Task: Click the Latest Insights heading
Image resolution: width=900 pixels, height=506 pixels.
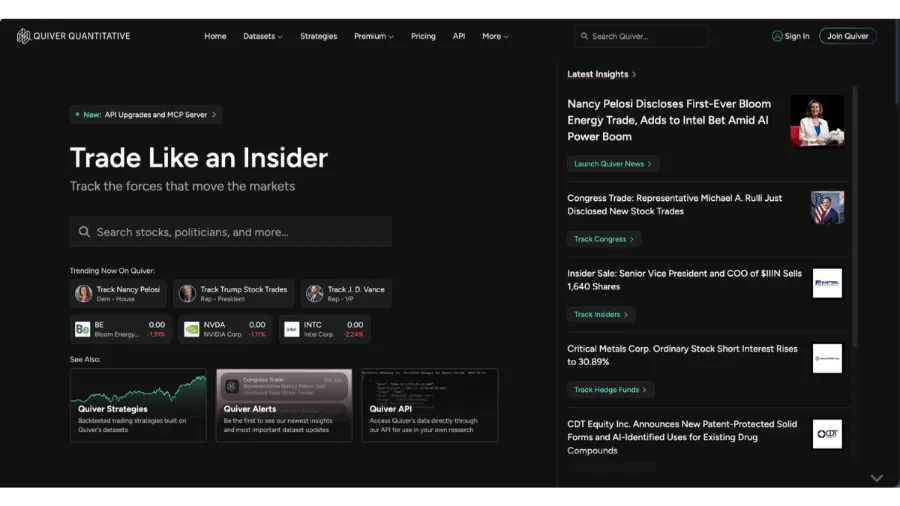Action: [x=598, y=75]
